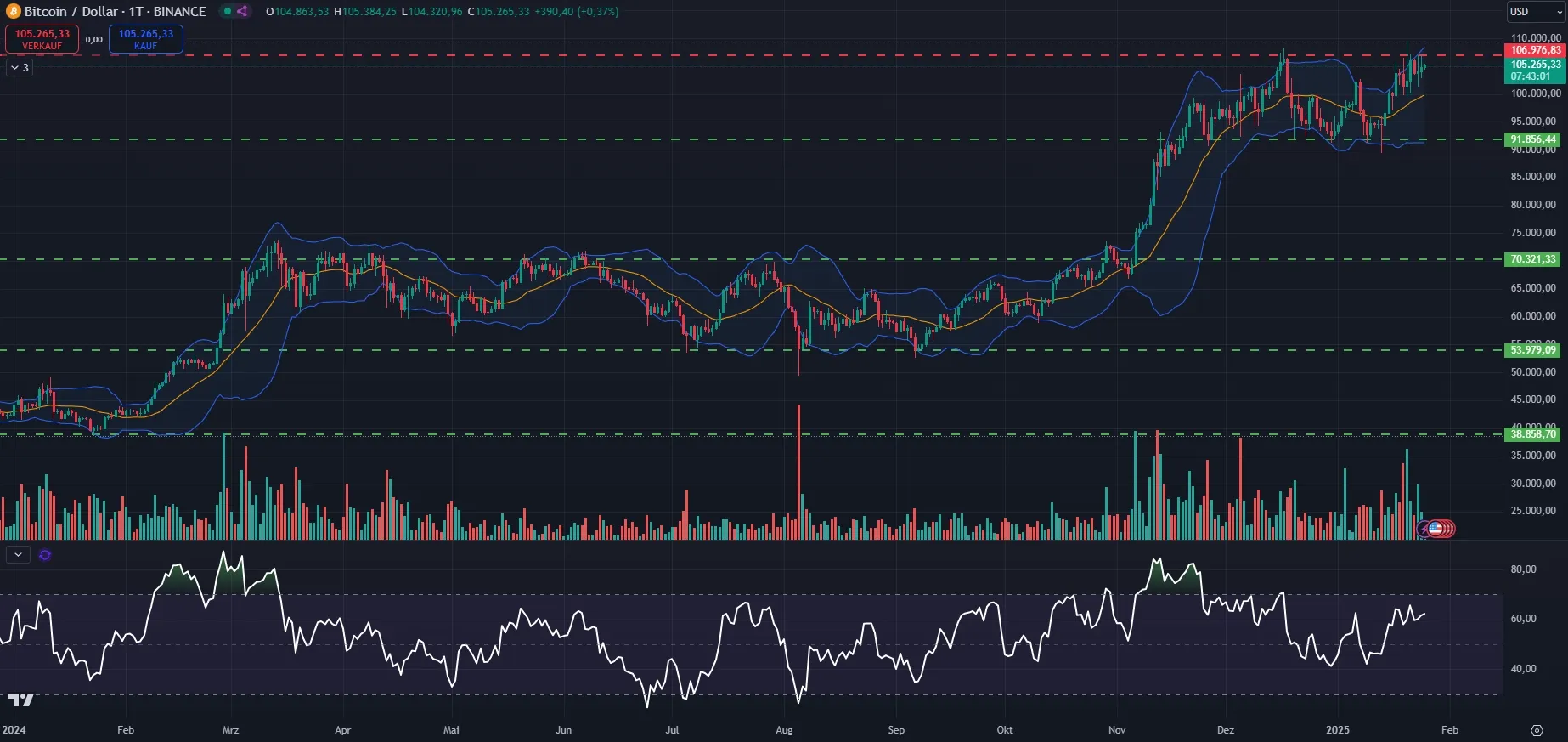Click the Apr time axis label

[x=342, y=729]
